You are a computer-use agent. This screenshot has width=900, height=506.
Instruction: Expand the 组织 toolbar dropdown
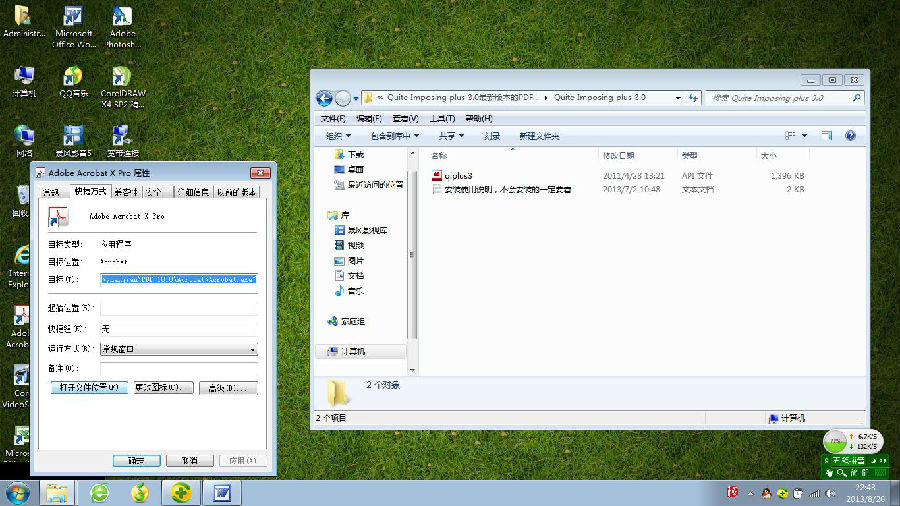pos(338,136)
